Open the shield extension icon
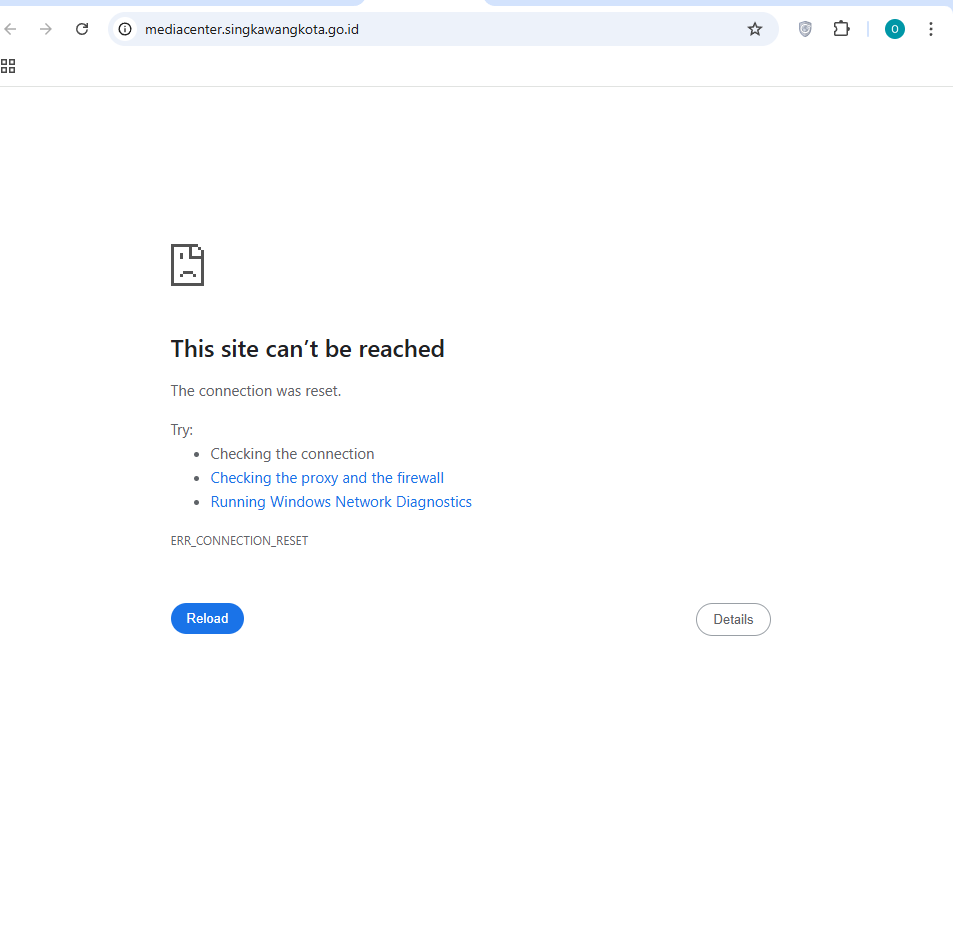This screenshot has height=934, width=953. point(805,29)
